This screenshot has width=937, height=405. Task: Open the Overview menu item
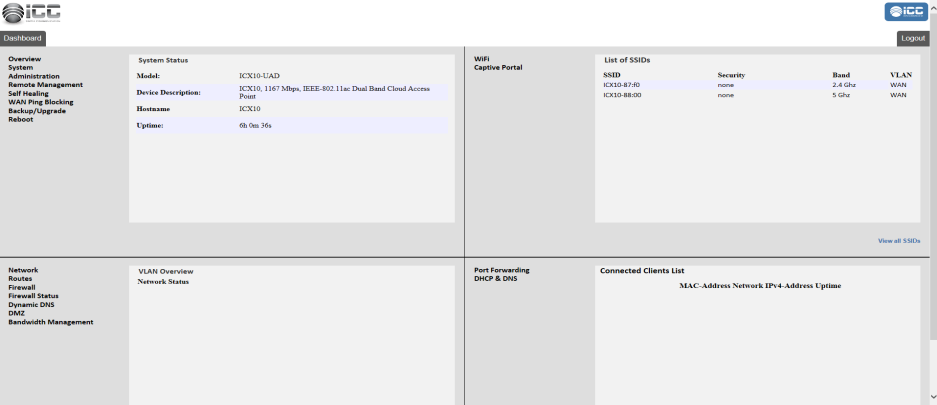click(25, 59)
